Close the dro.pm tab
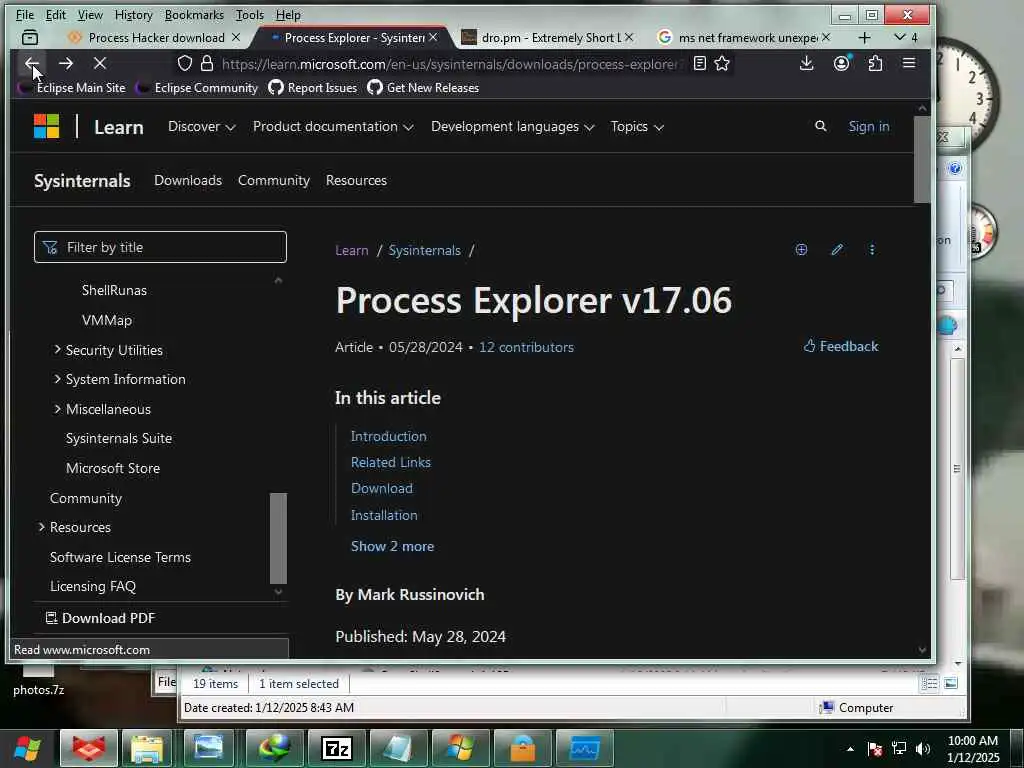1024x768 pixels. [x=629, y=37]
